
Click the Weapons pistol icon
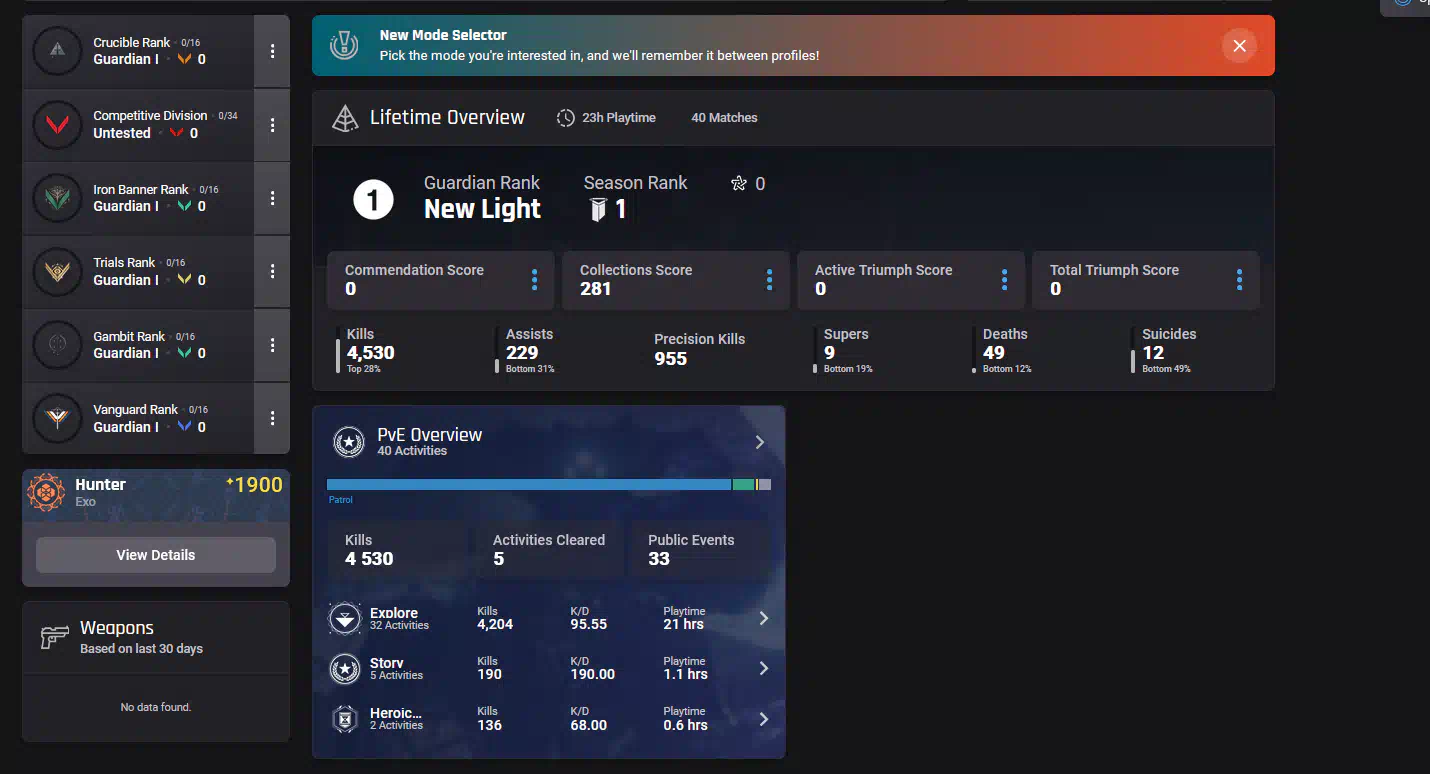[x=54, y=637]
